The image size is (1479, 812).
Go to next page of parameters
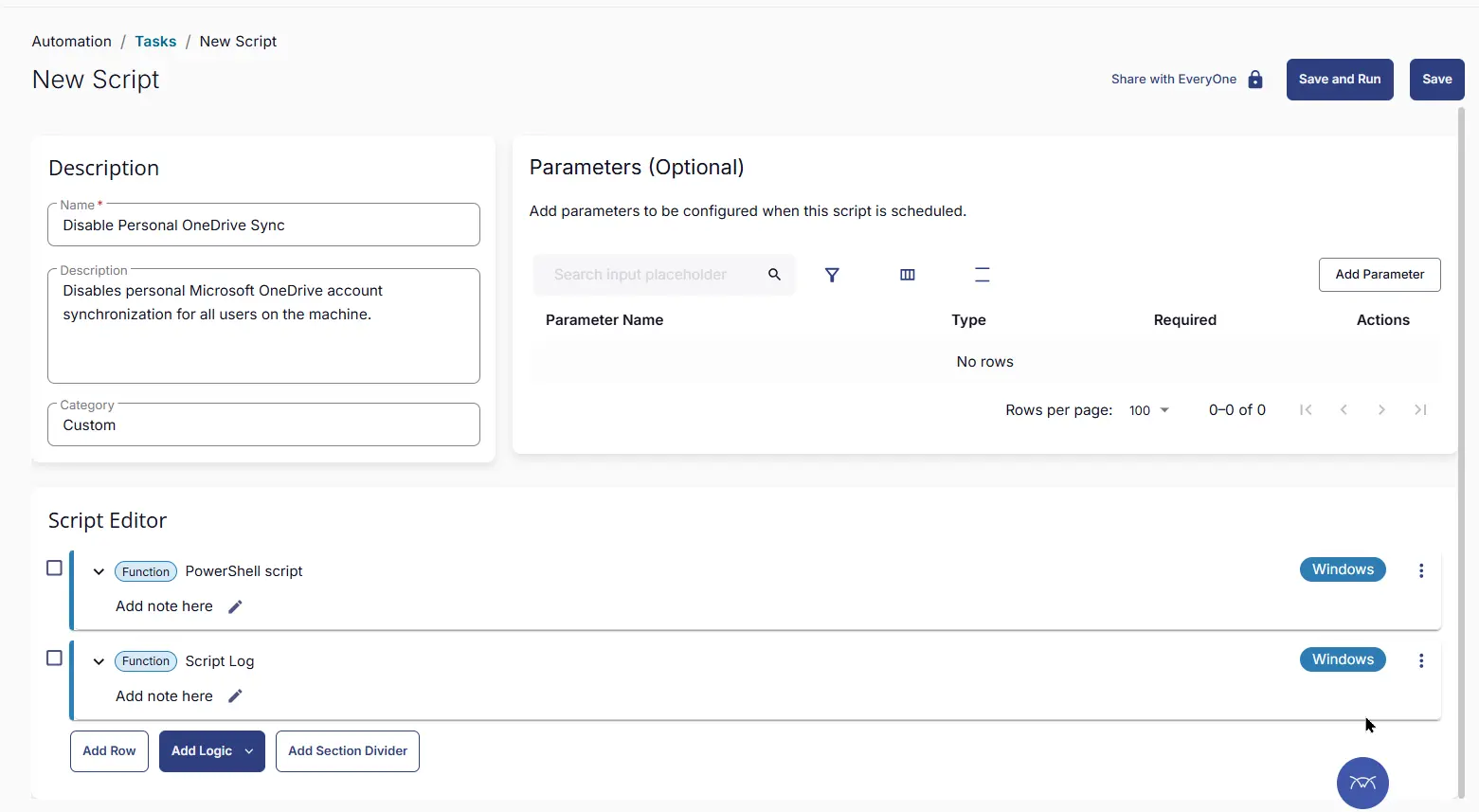pos(1381,410)
